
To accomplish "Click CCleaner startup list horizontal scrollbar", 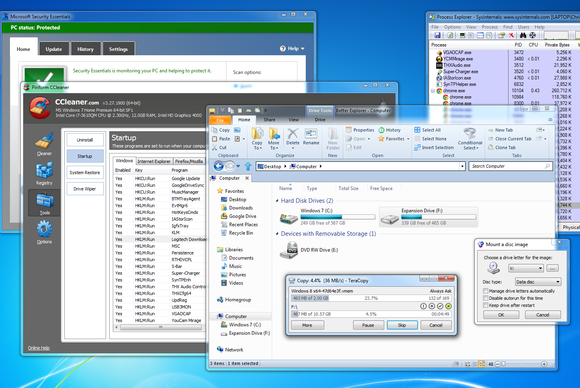I will click(x=160, y=327).
